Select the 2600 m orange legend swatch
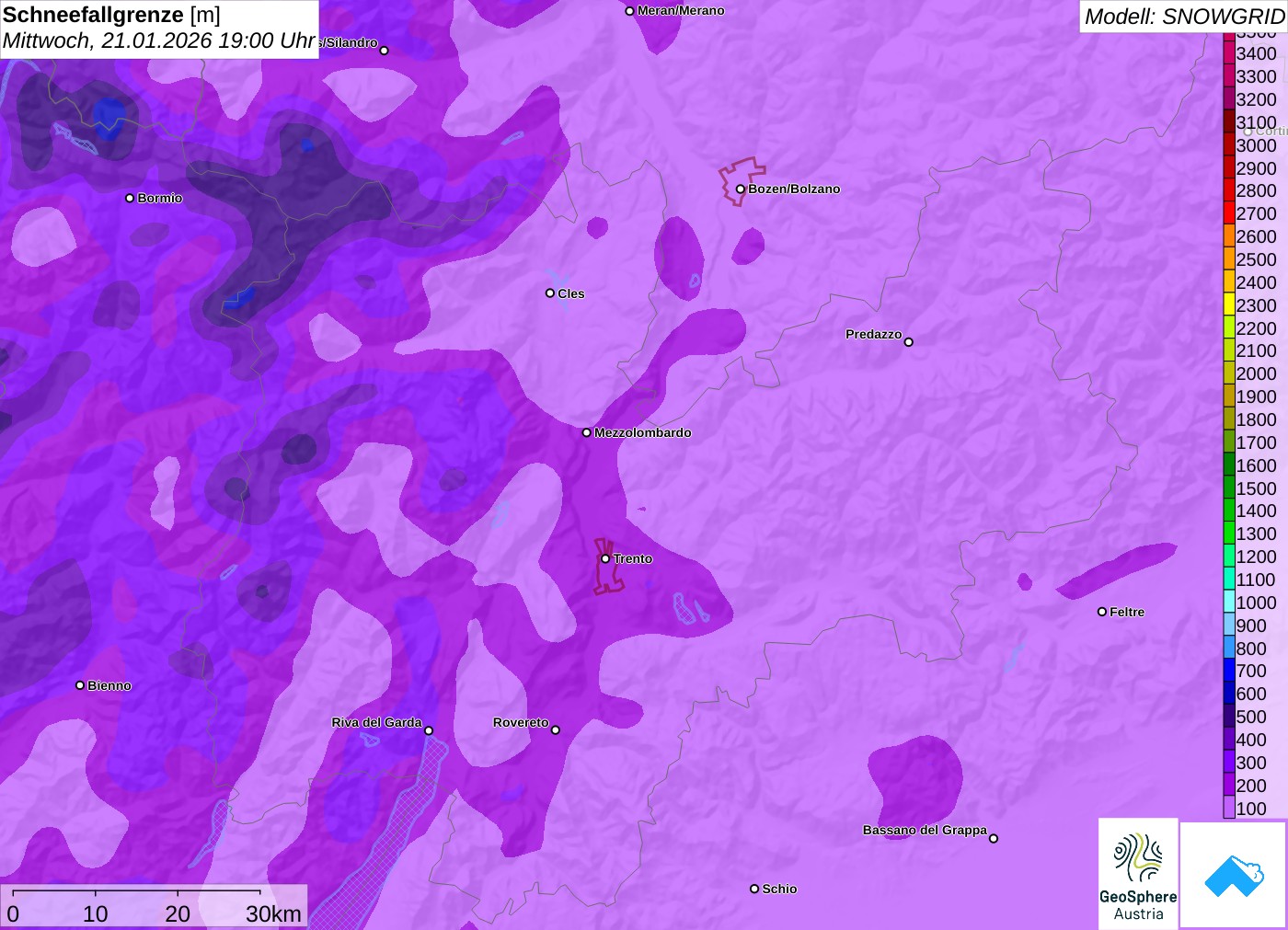This screenshot has height=930, width=1288. tap(1229, 236)
